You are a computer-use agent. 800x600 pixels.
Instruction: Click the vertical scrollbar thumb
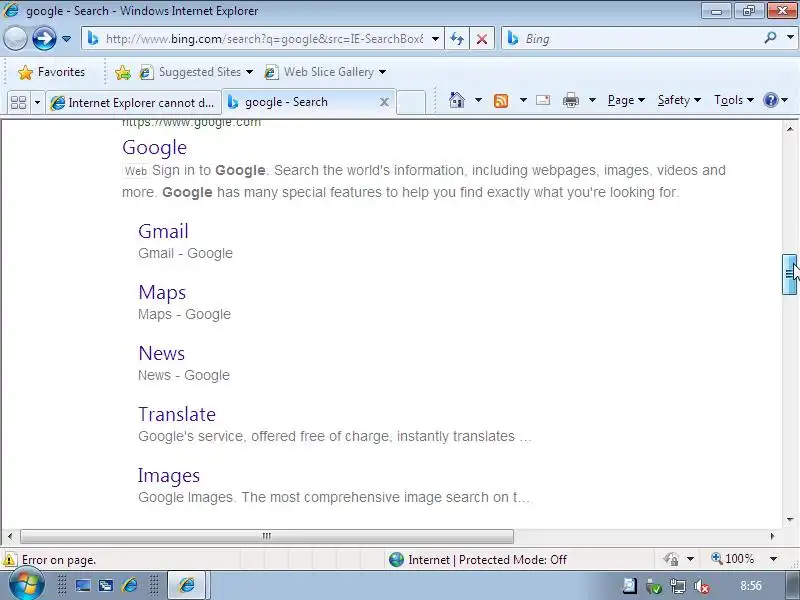pos(789,274)
